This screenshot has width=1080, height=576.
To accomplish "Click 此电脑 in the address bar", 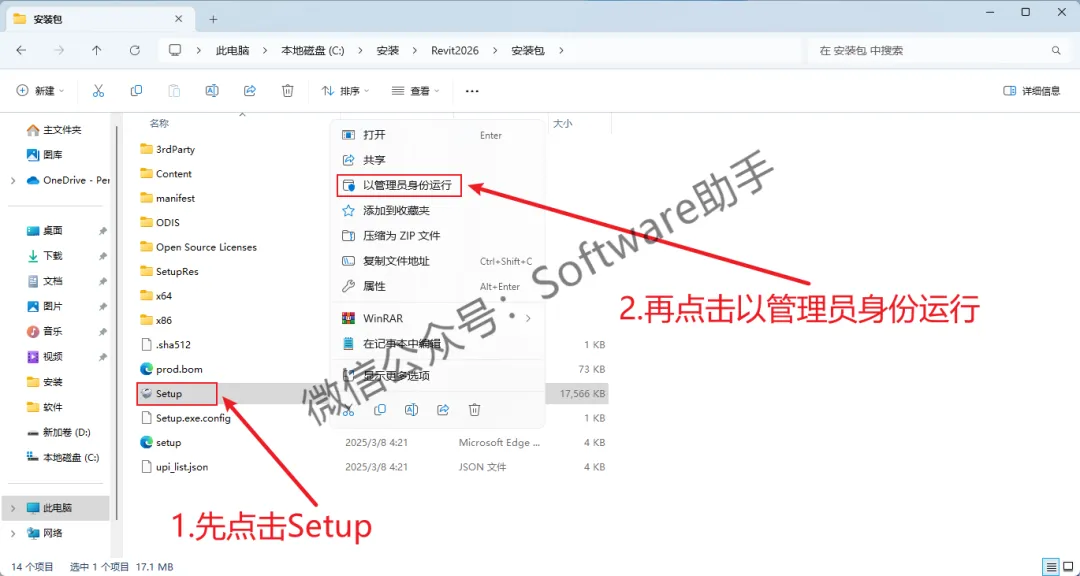I will (232, 50).
